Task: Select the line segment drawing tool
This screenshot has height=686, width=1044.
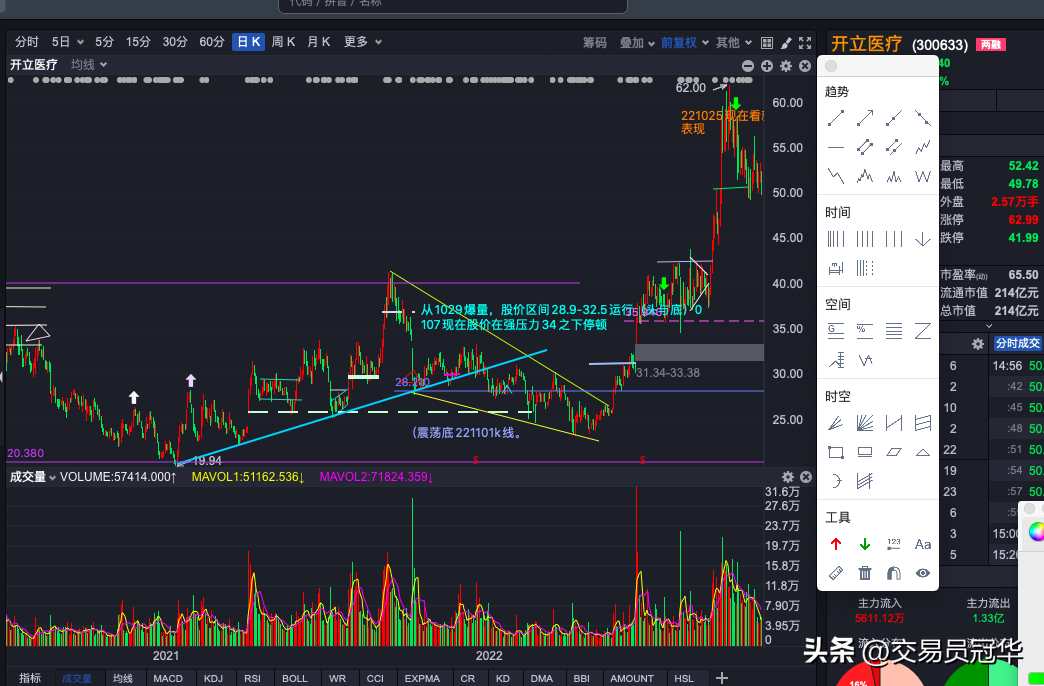Action: coord(836,119)
